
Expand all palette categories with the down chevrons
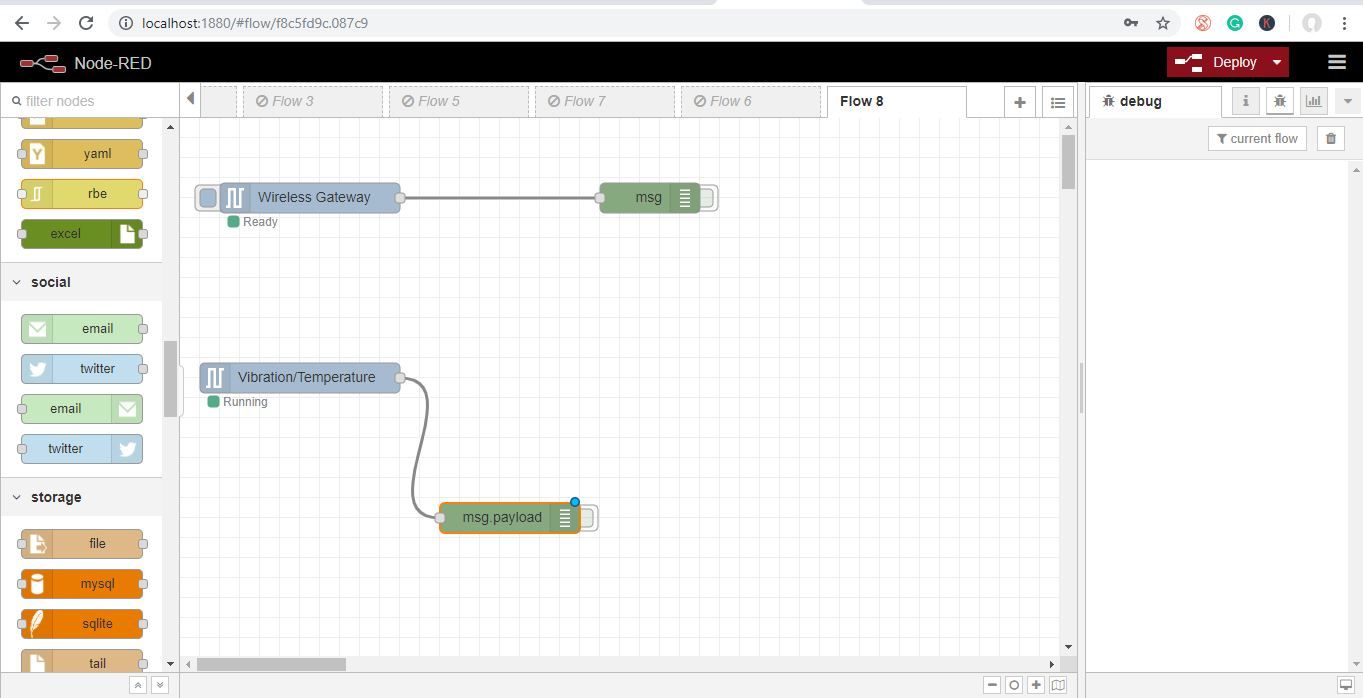tap(159, 685)
